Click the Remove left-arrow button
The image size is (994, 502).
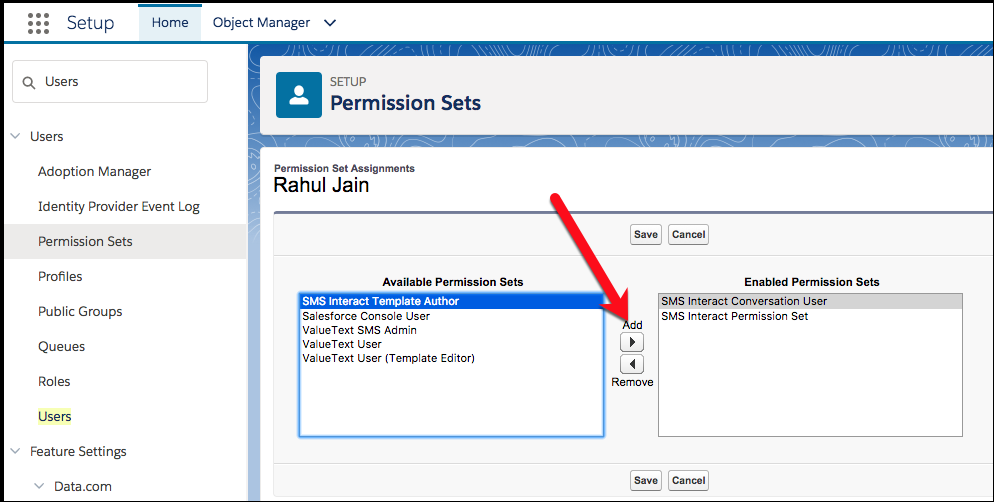coord(632,364)
